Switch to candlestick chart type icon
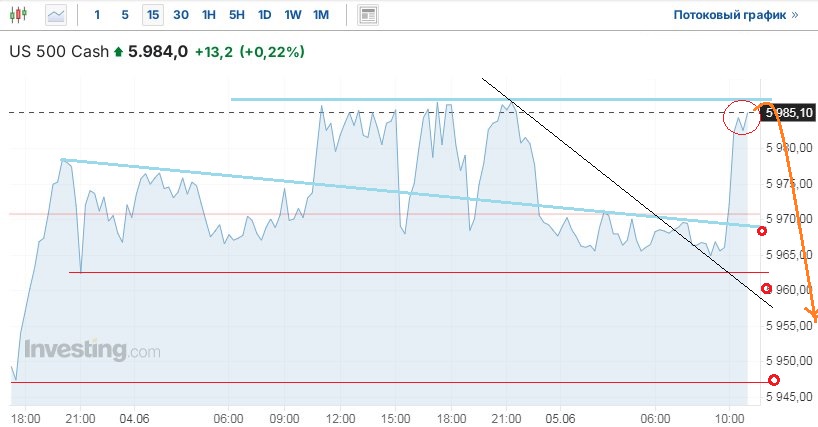Image resolution: width=818 pixels, height=427 pixels. (20, 15)
